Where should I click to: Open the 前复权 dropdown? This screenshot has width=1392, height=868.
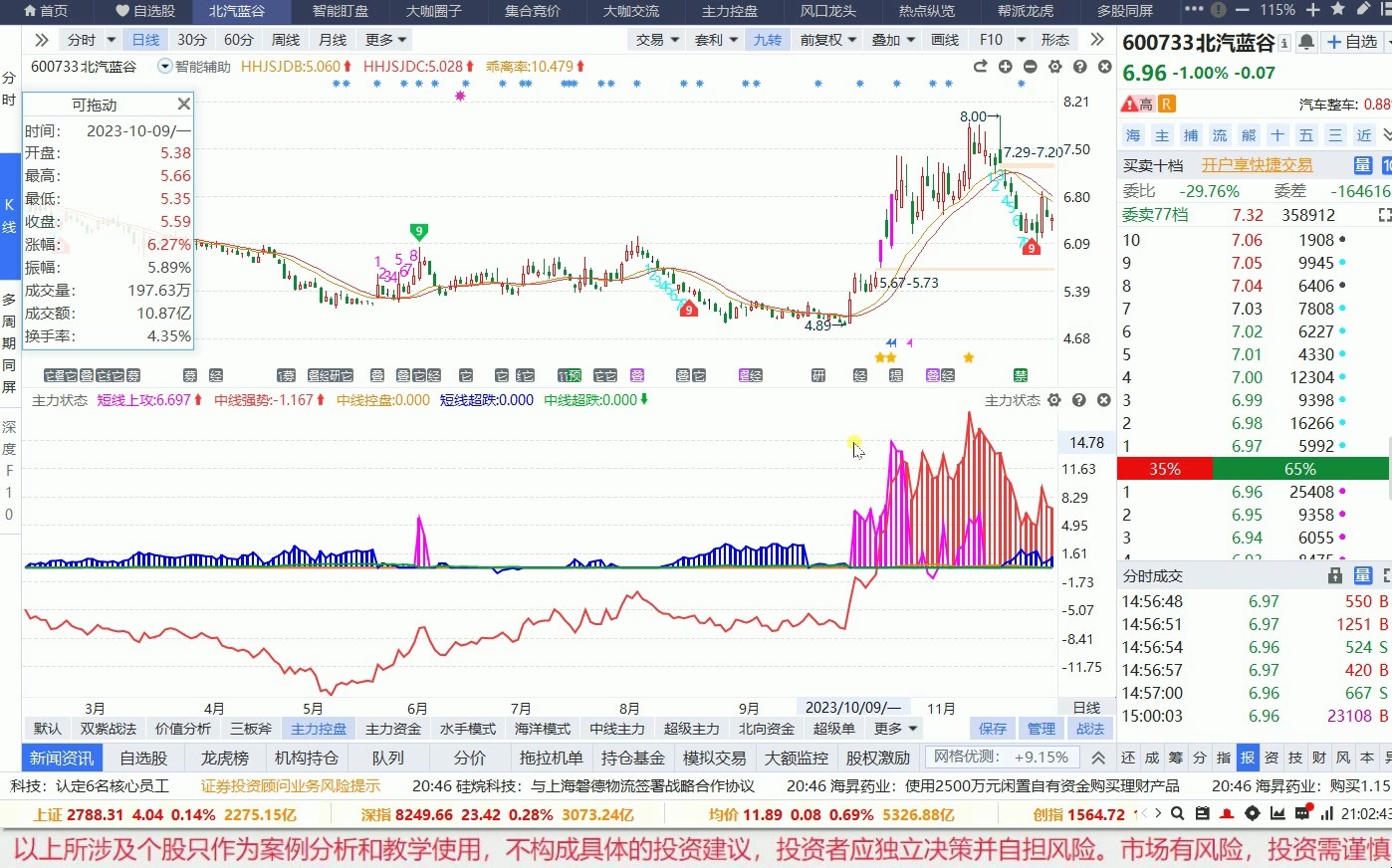(828, 40)
